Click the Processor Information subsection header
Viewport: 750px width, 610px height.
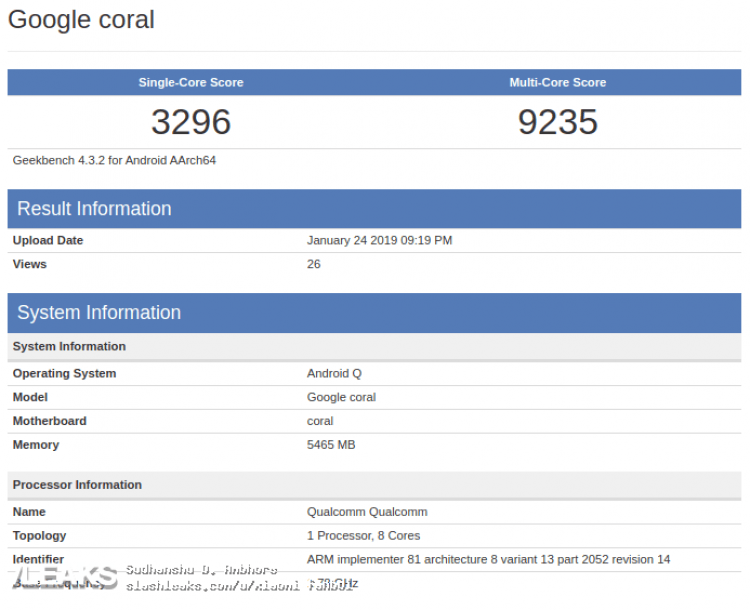[77, 485]
